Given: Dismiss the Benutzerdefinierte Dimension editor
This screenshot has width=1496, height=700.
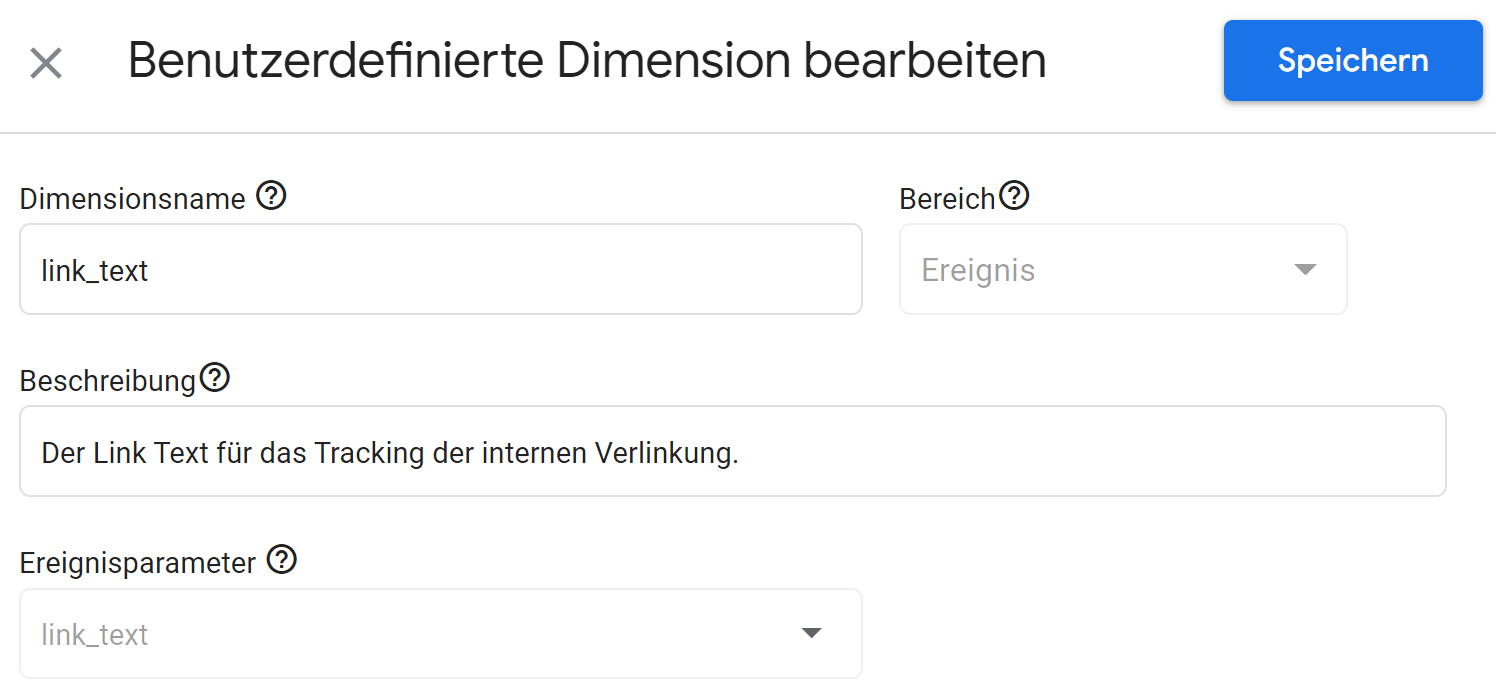Looking at the screenshot, I should (46, 62).
